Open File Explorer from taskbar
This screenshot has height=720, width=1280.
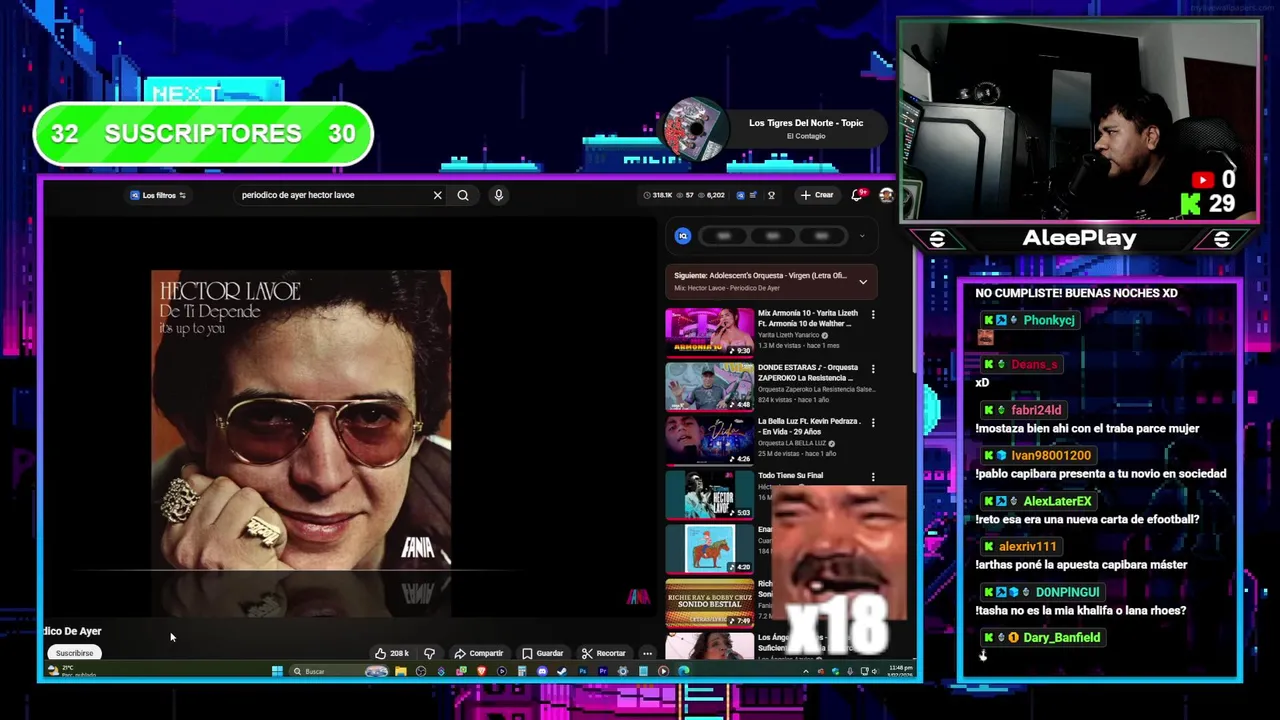401,671
